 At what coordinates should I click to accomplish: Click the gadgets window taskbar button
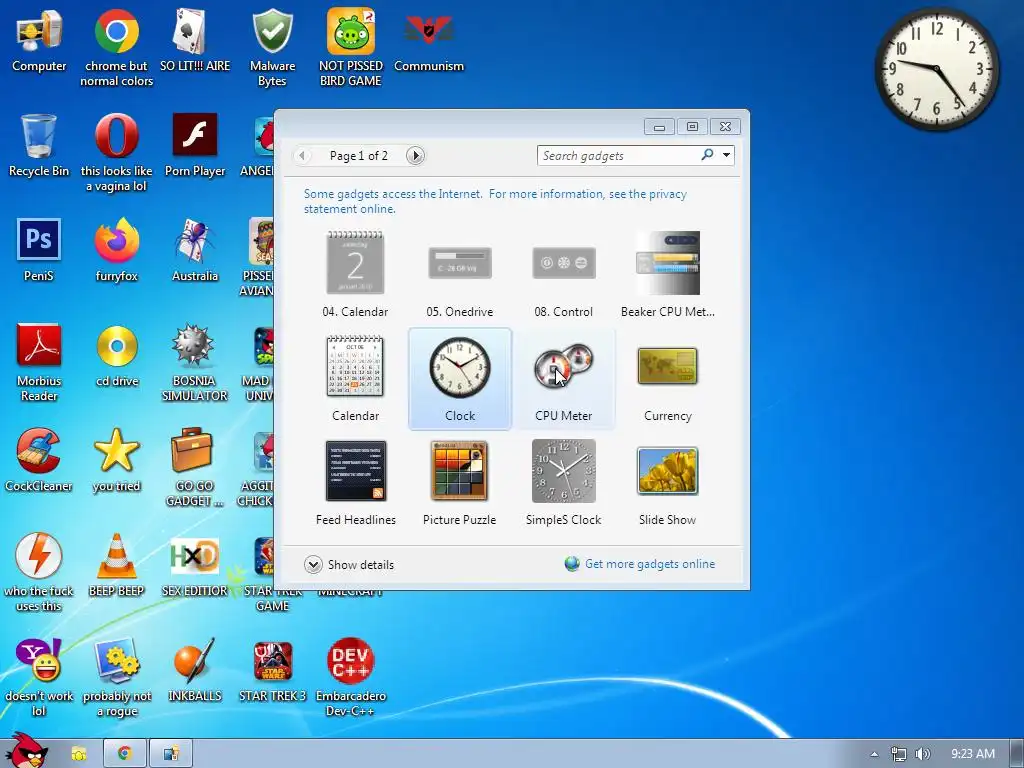click(x=171, y=754)
